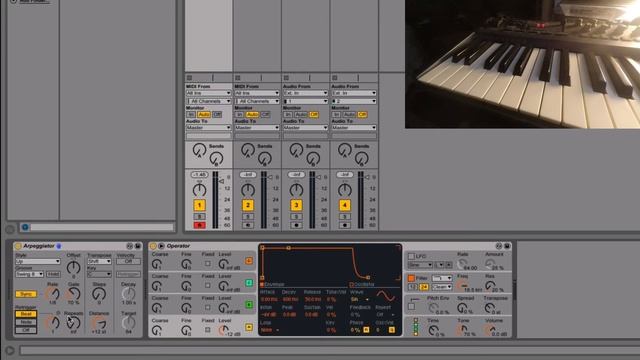Screen dimensions: 640x360
Task: Set track 1 Monitor to In
Action: 191,115
